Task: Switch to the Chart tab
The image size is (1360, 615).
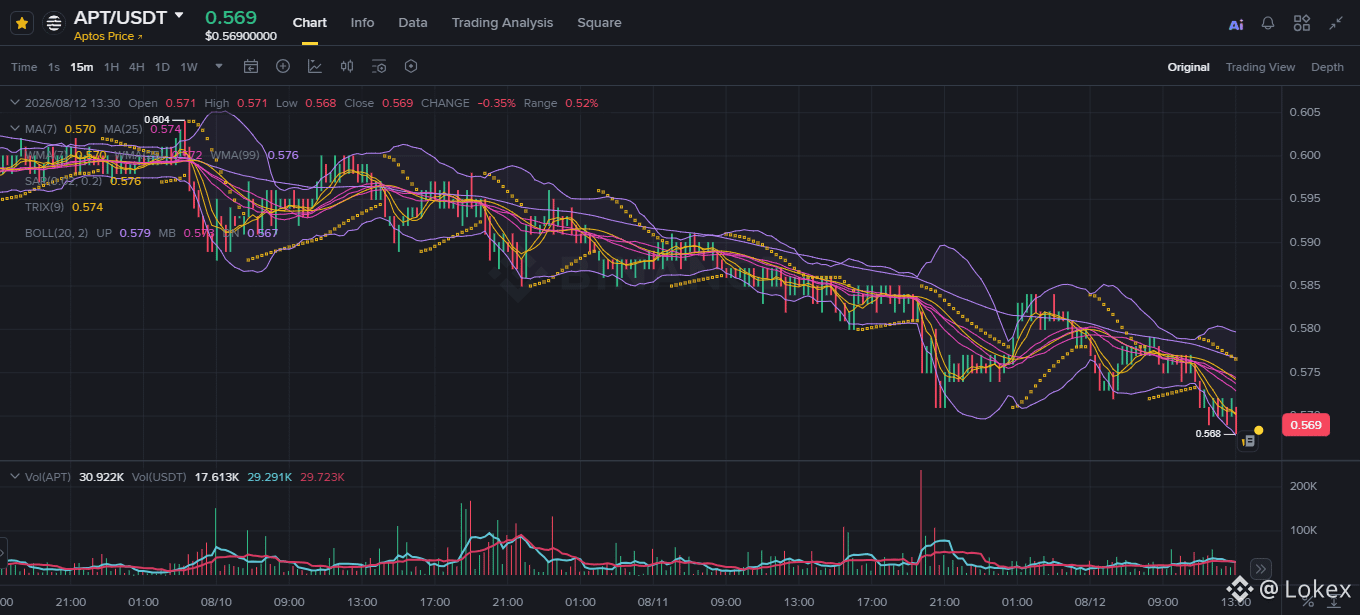Action: (x=310, y=22)
